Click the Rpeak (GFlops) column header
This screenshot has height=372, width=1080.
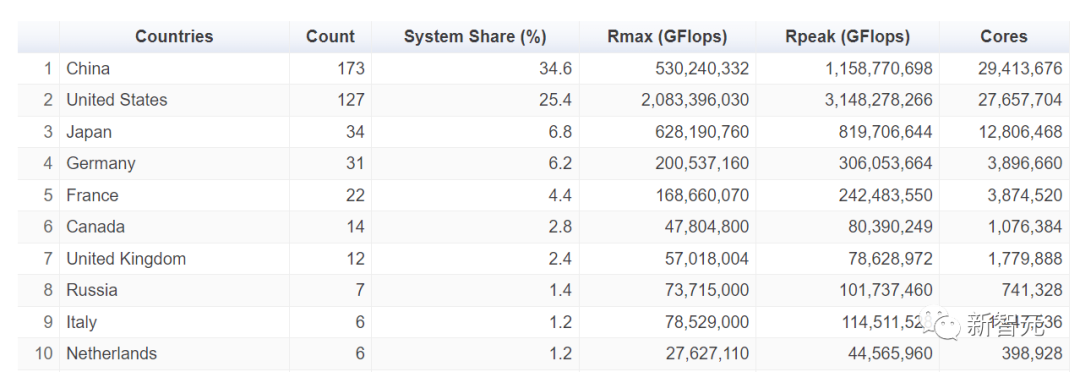tap(848, 37)
